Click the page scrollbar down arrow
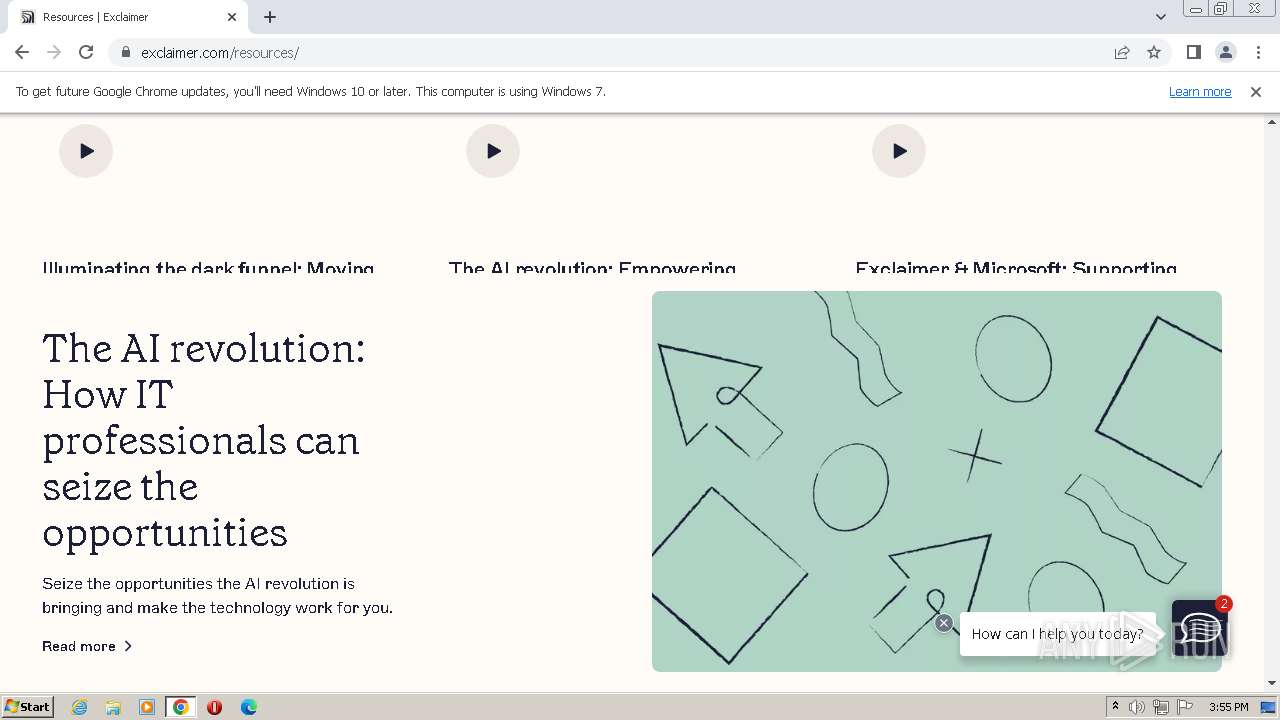 coord(1272,683)
